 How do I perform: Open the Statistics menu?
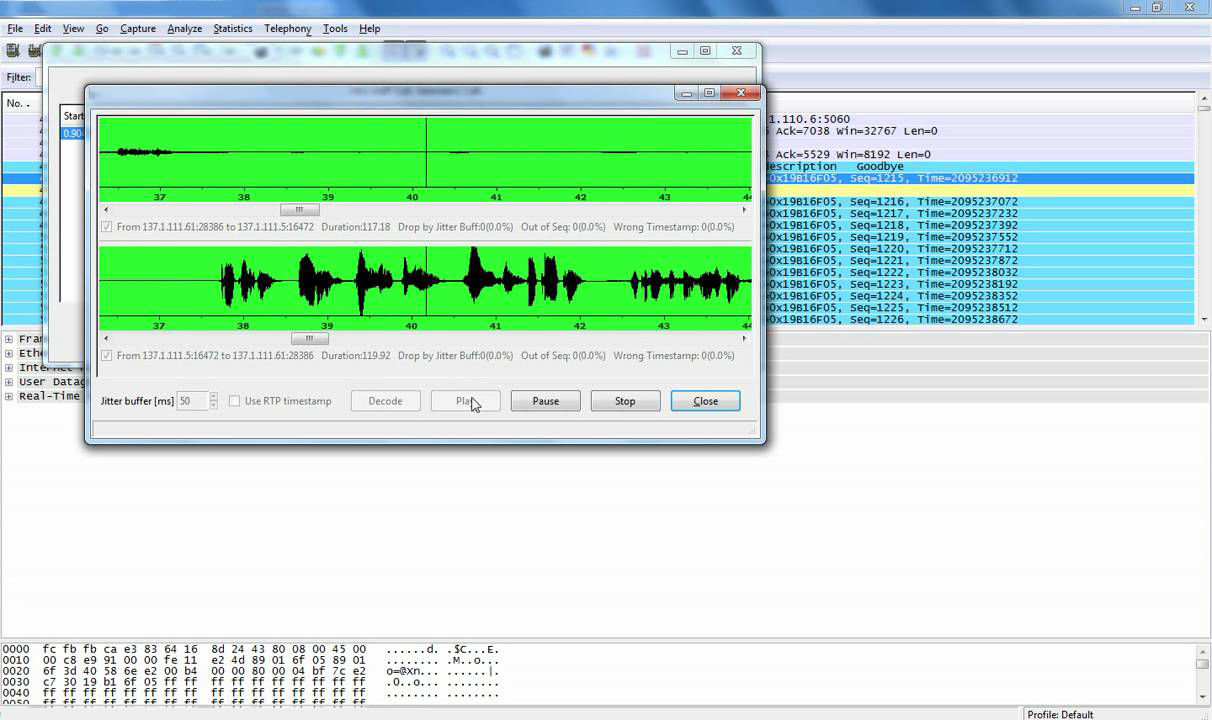click(233, 29)
